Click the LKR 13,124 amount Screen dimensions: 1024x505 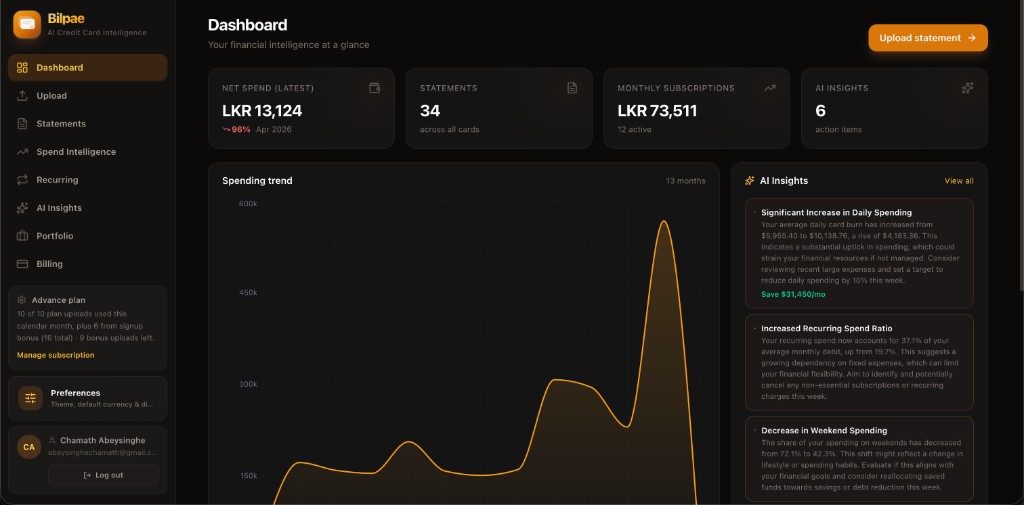pos(262,111)
